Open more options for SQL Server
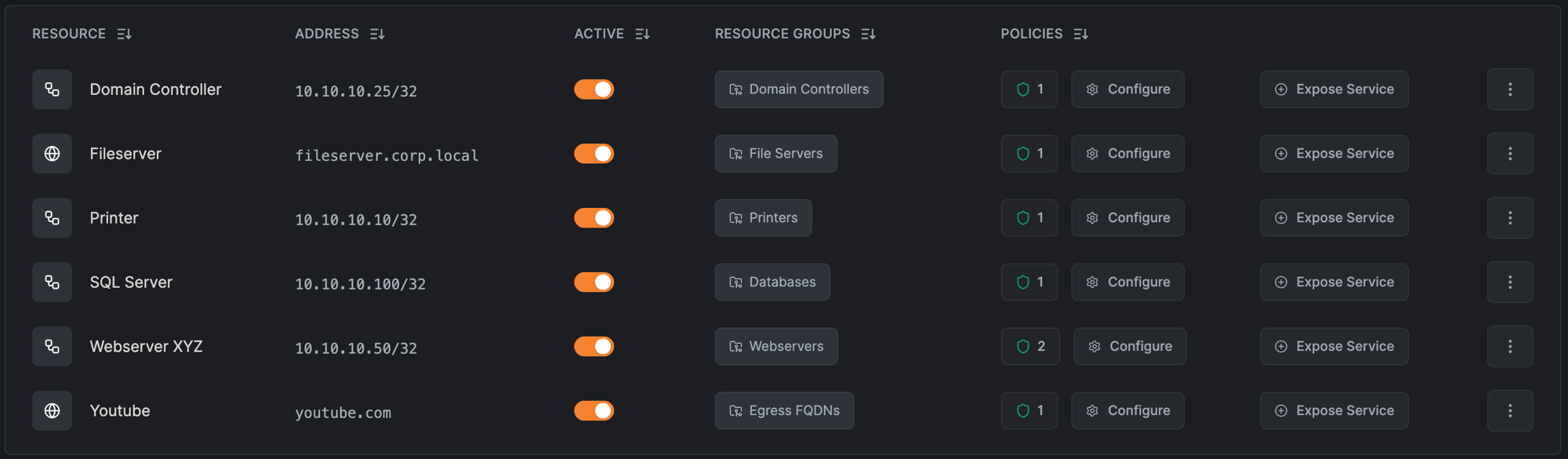The height and width of the screenshot is (459, 1568). [x=1510, y=282]
